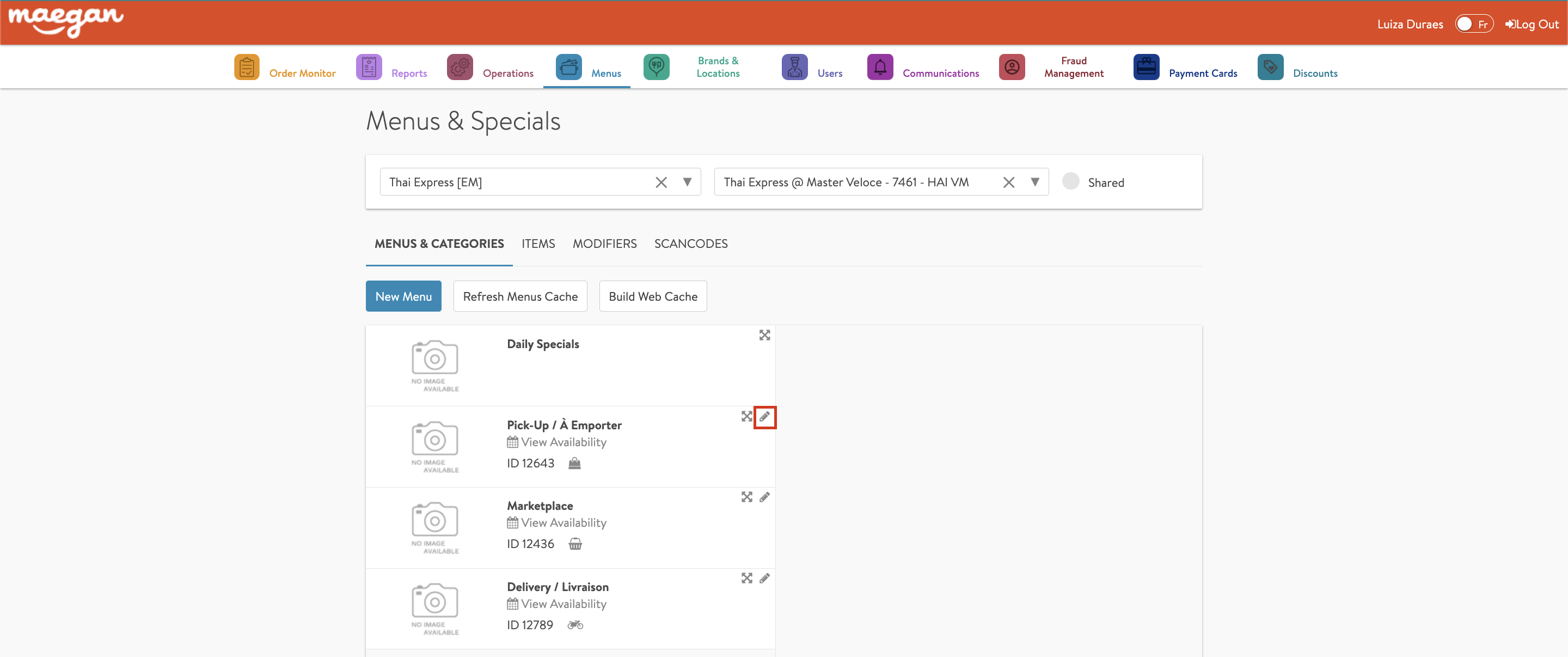Click the delivery bike icon next to ID 12789
The image size is (1568, 657).
574,624
